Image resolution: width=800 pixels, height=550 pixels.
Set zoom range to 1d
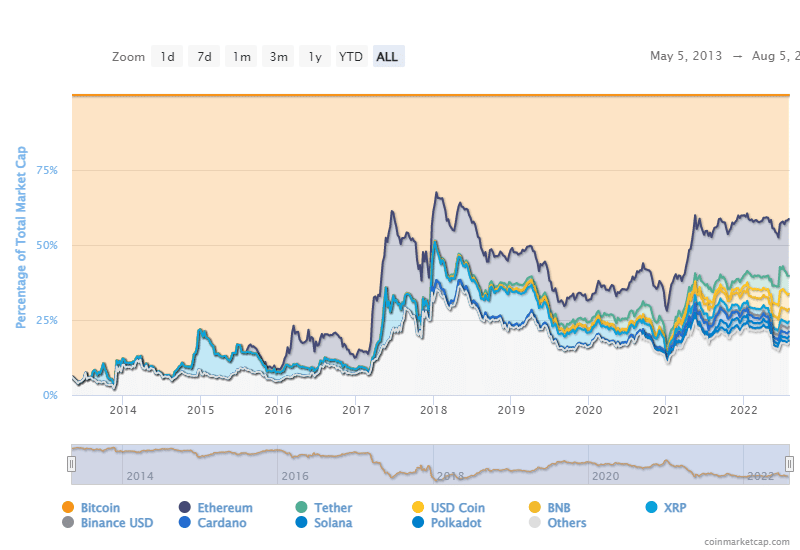tap(167, 57)
